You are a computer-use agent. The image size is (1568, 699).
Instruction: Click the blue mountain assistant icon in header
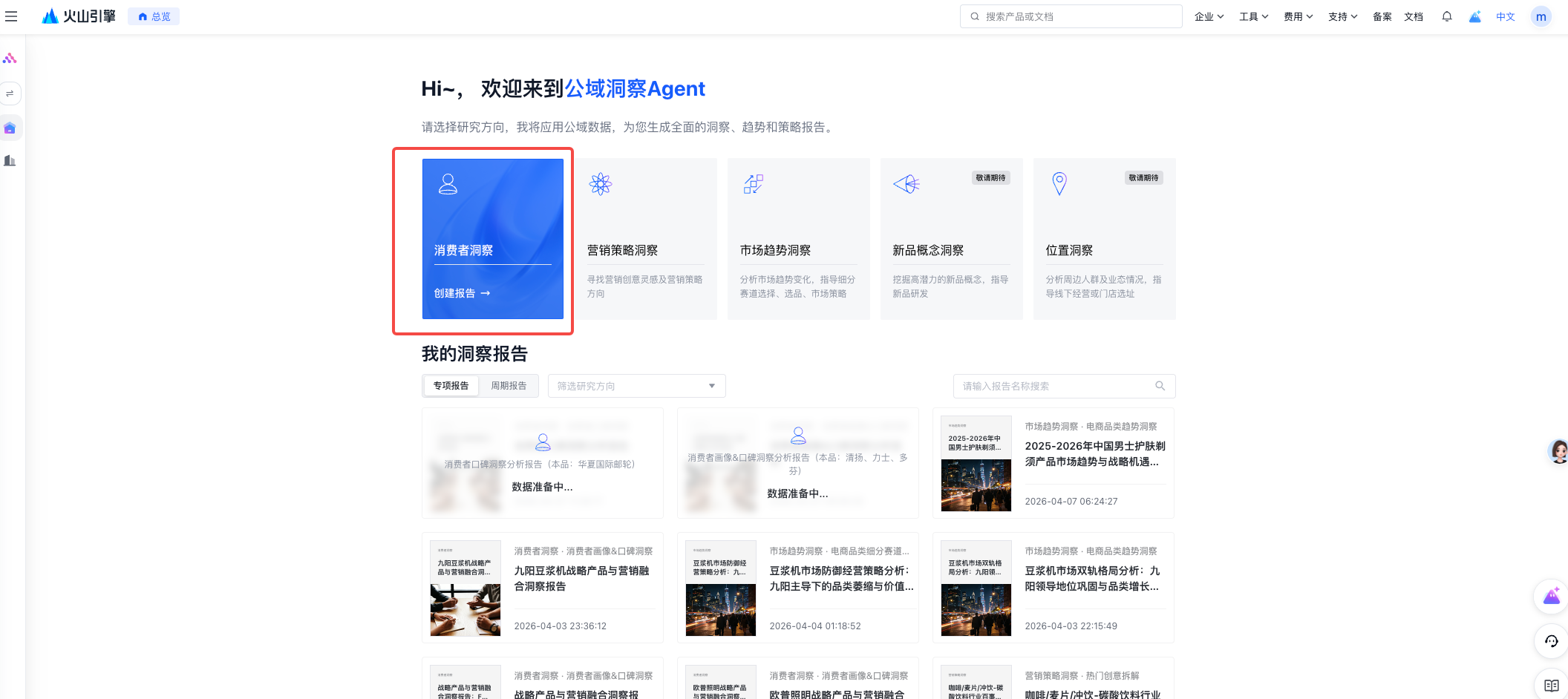[x=1474, y=16]
